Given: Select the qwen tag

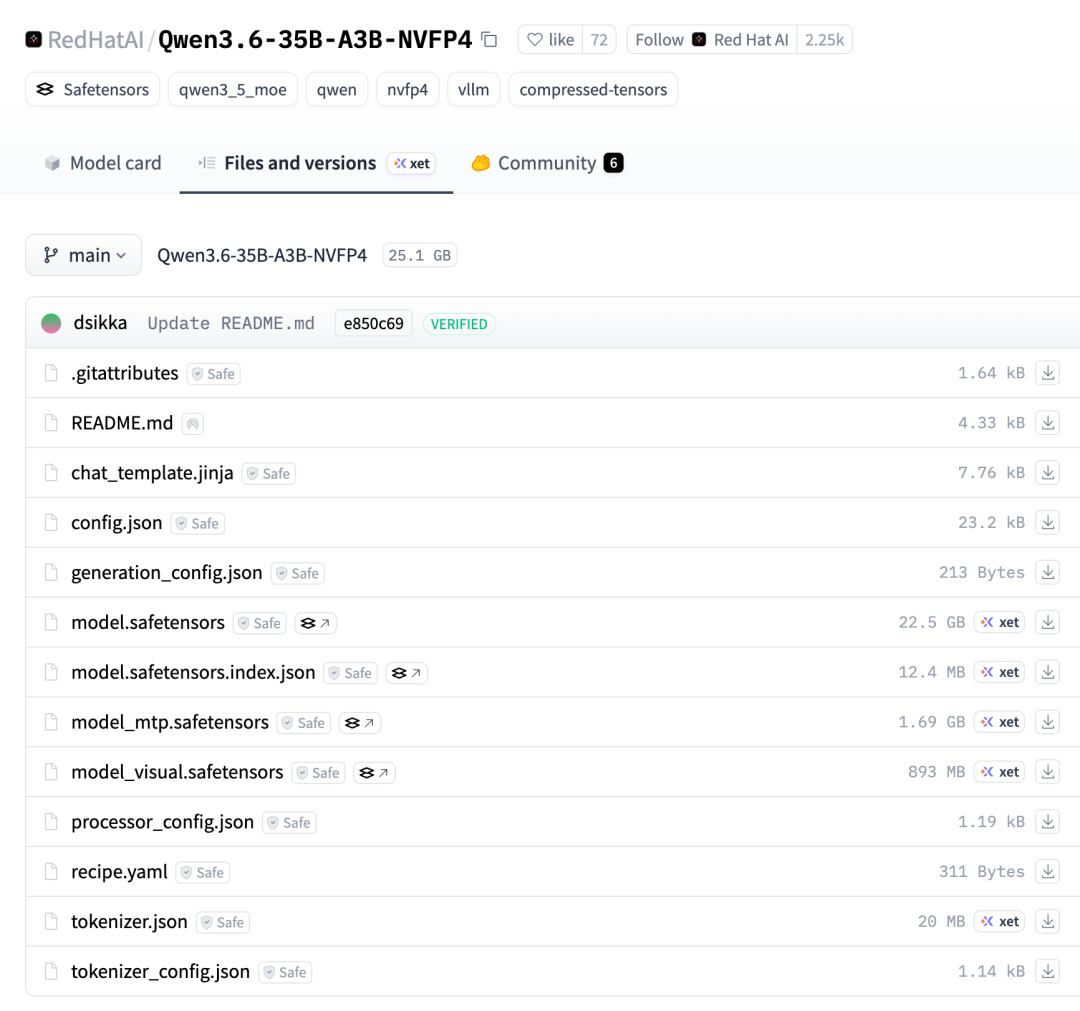Looking at the screenshot, I should (x=337, y=90).
